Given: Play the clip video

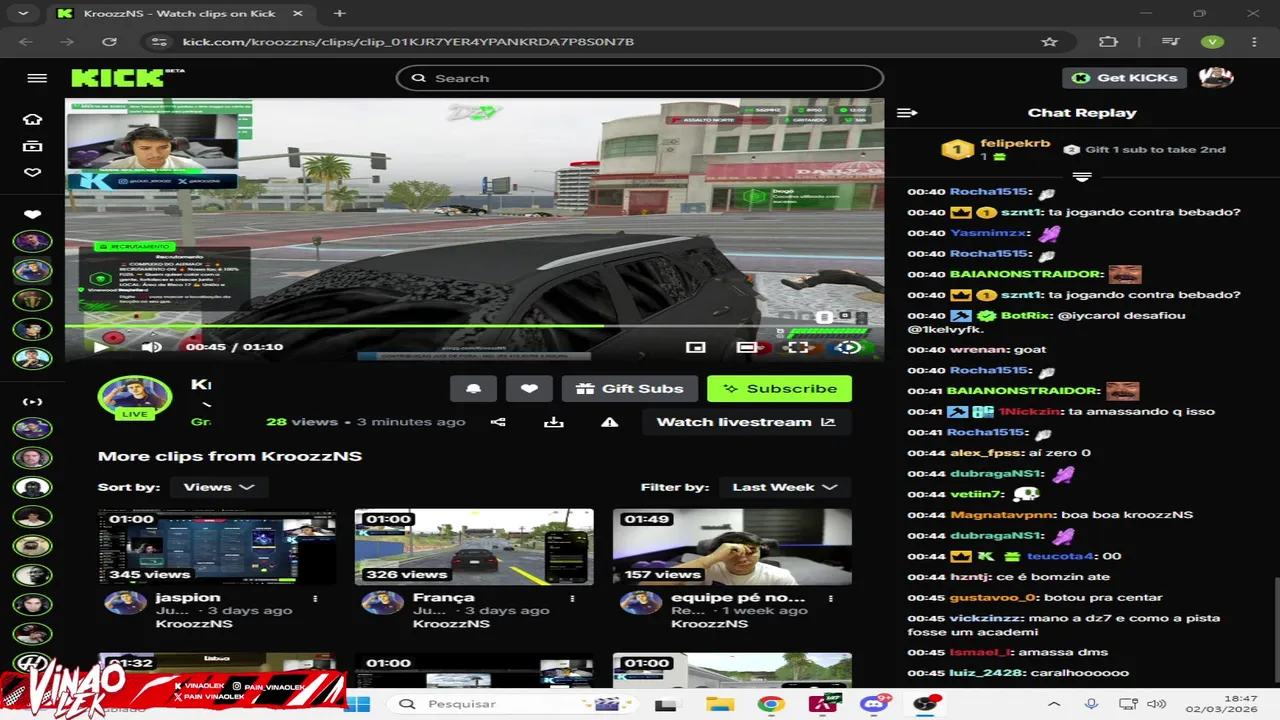Looking at the screenshot, I should click(102, 347).
